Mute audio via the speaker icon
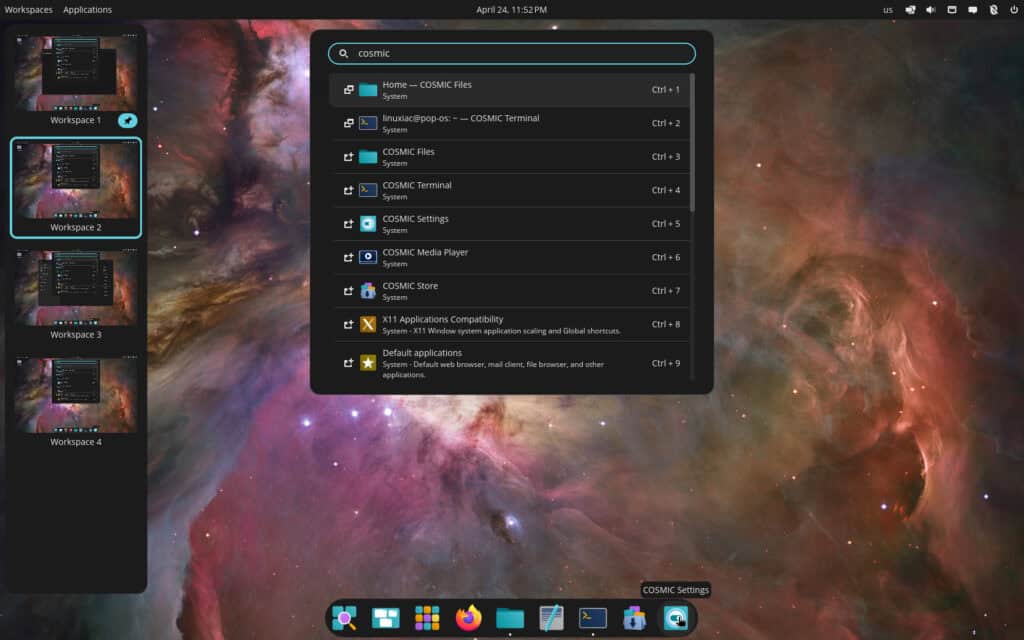1024x640 pixels. 932,9
